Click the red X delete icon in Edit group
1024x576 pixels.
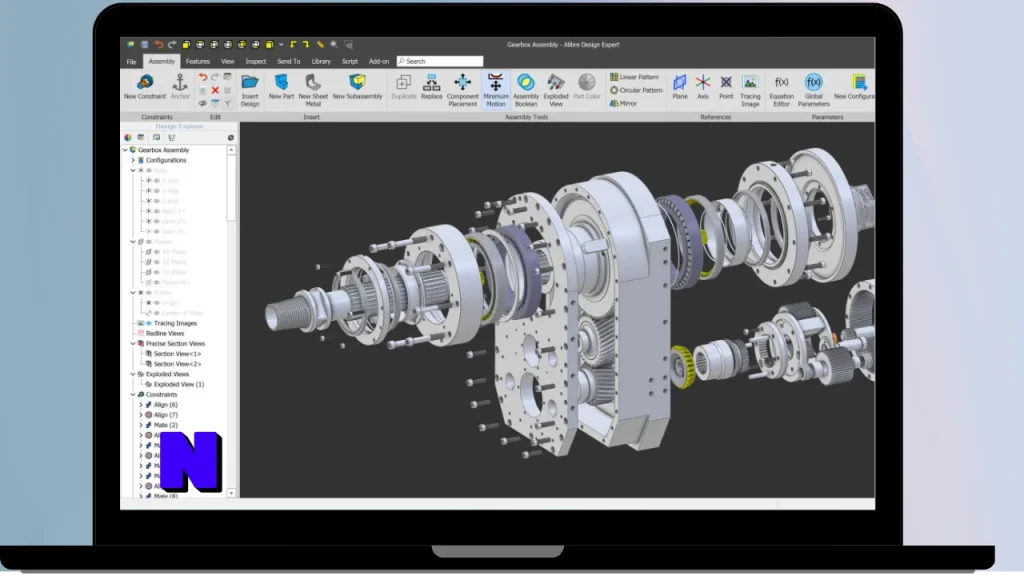215,90
